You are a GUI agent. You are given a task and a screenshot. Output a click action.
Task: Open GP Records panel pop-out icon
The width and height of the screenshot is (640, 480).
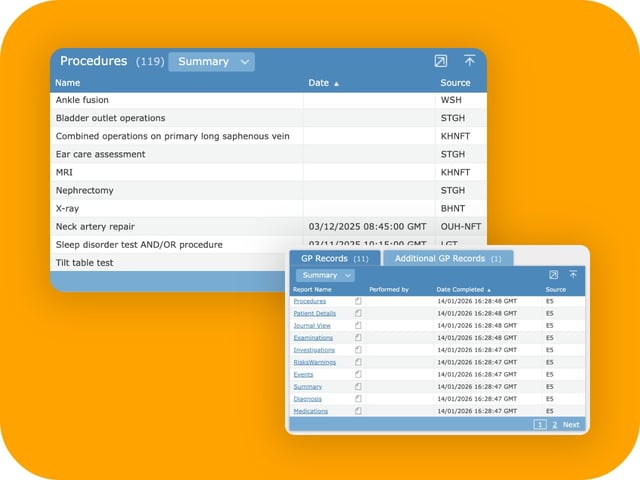pyautogui.click(x=553, y=275)
